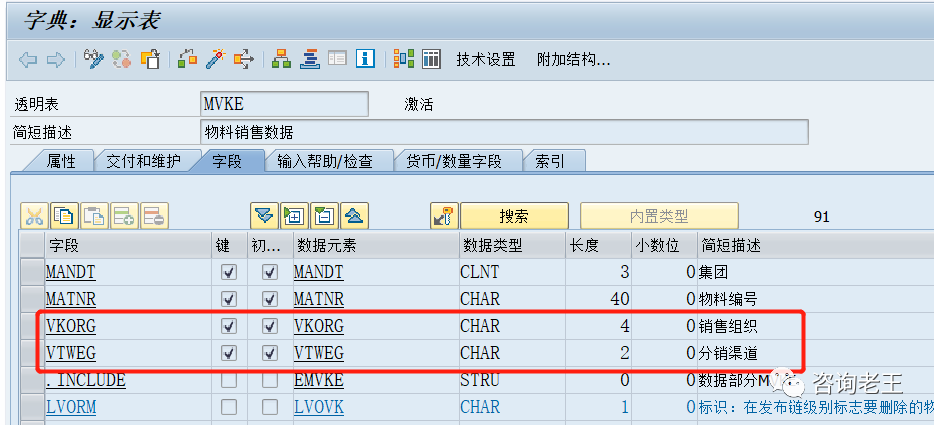Open the object hierarchy display icon
The width and height of the screenshot is (934, 425).
pyautogui.click(x=282, y=59)
